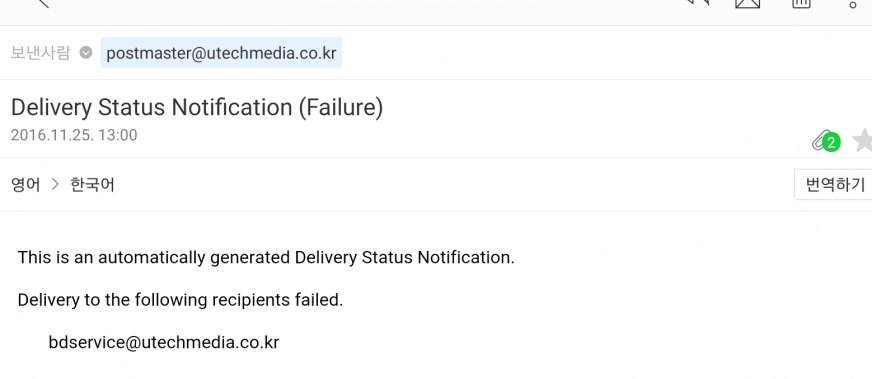Select sender chip postmaster@utechmedia.co.kr
The height and width of the screenshot is (379, 872).
[x=221, y=53]
